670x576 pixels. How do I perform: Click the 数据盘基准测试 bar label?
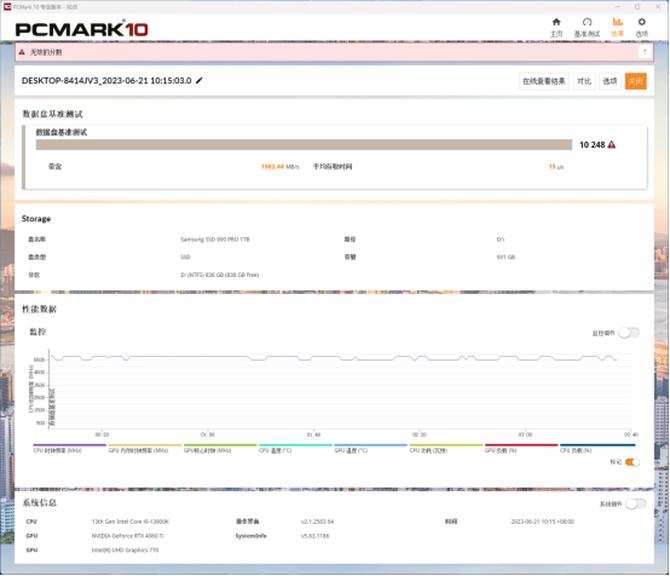coord(62,132)
